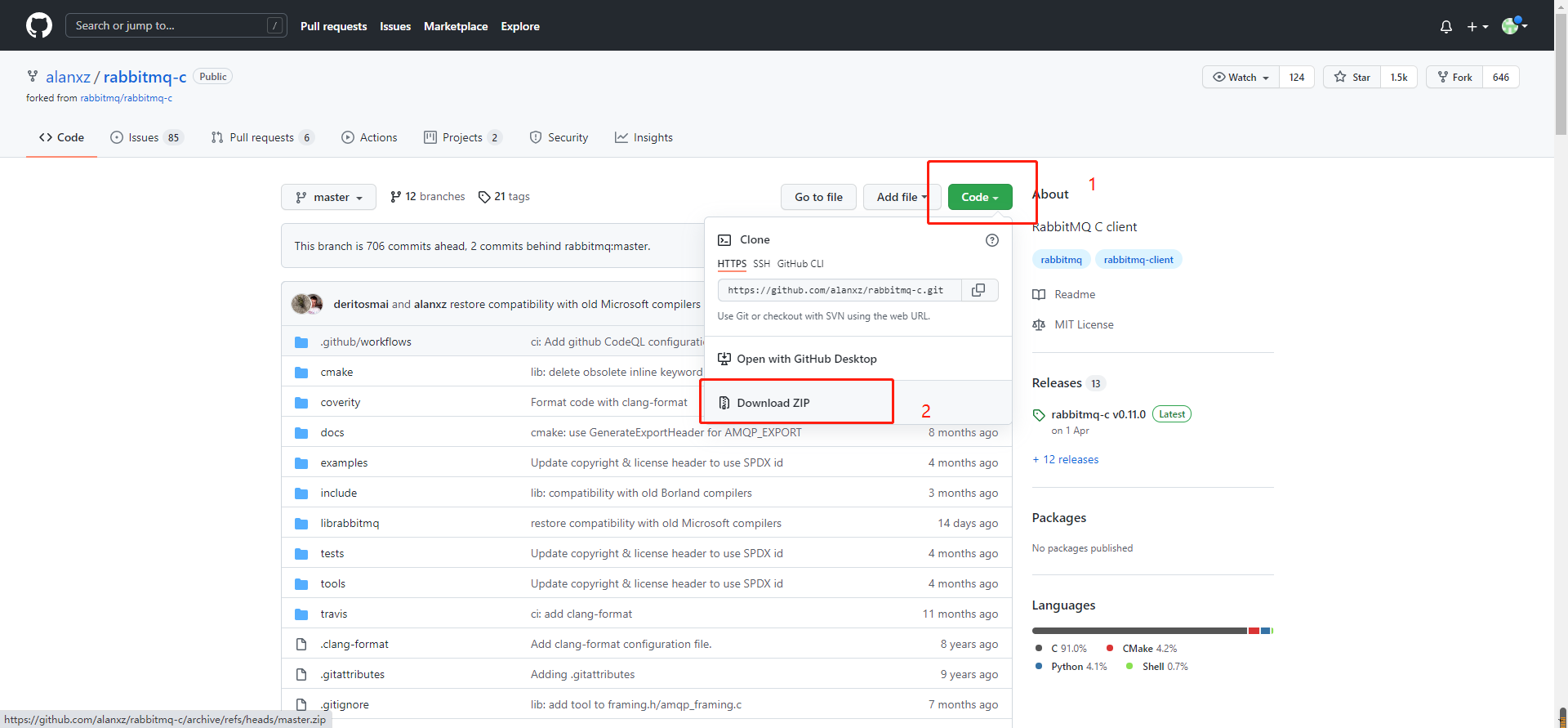The image size is (1568, 728).
Task: Copy the HTTPS clone URL with the copy icon
Action: (x=979, y=290)
